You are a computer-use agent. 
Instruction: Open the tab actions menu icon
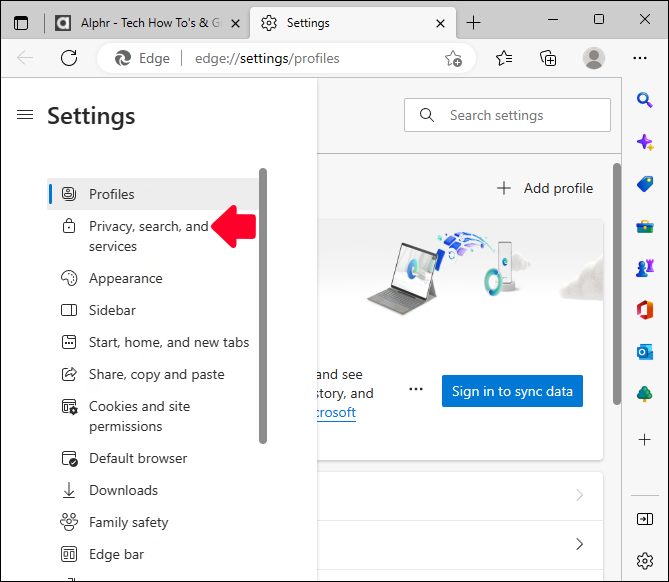(x=21, y=23)
